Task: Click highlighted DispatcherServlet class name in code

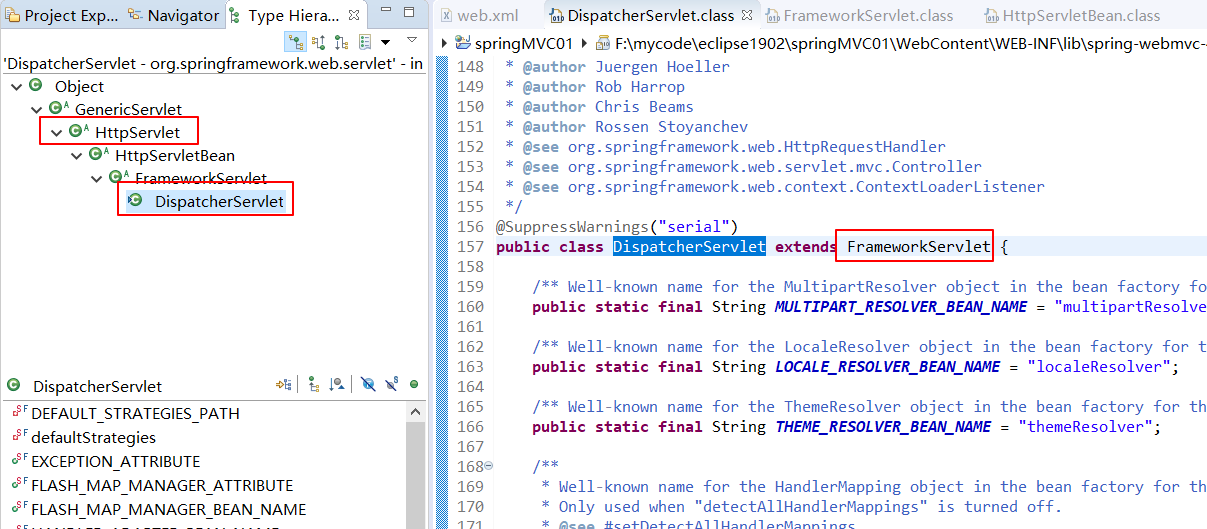Action: [689, 246]
